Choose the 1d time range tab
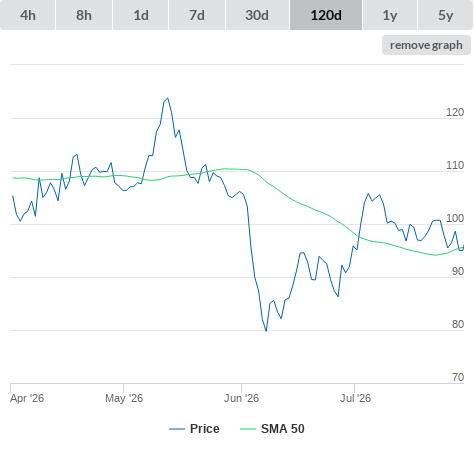Image resolution: width=474 pixels, height=455 pixels. 141,15
